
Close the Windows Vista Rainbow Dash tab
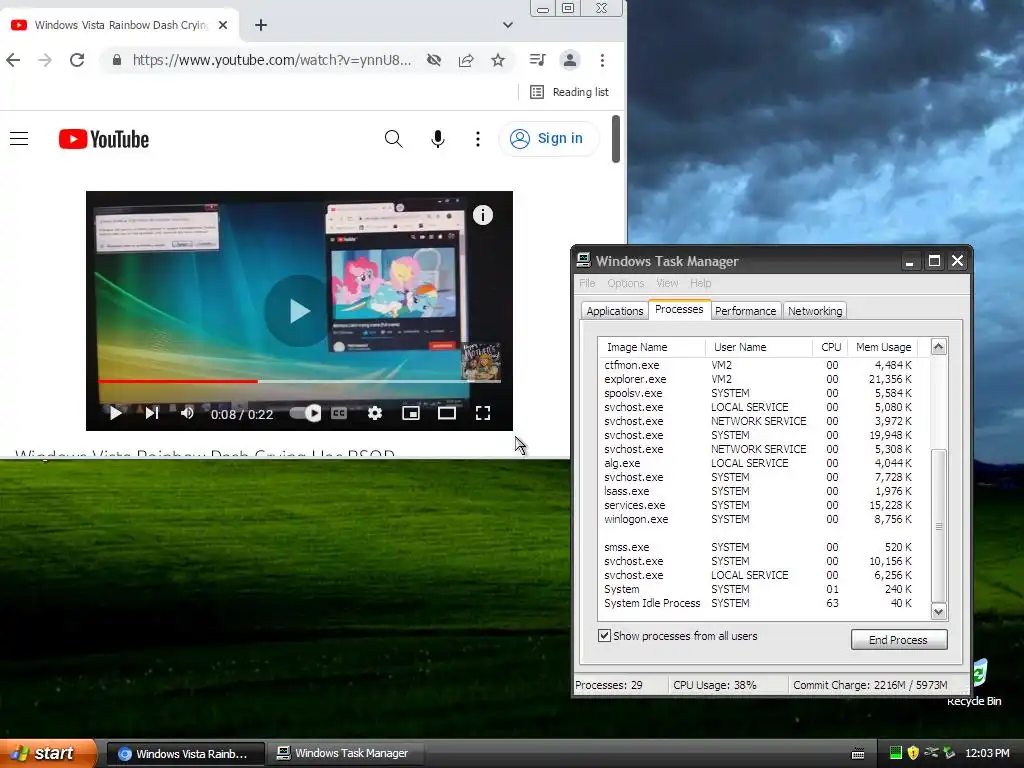coord(223,25)
